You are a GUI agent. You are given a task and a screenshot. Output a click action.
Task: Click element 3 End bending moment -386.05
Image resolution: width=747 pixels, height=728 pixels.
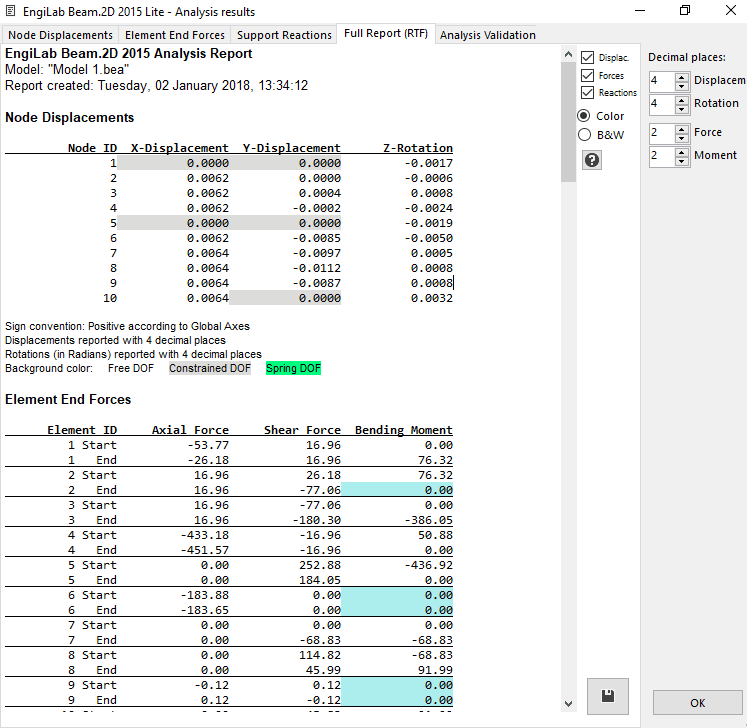pos(429,520)
